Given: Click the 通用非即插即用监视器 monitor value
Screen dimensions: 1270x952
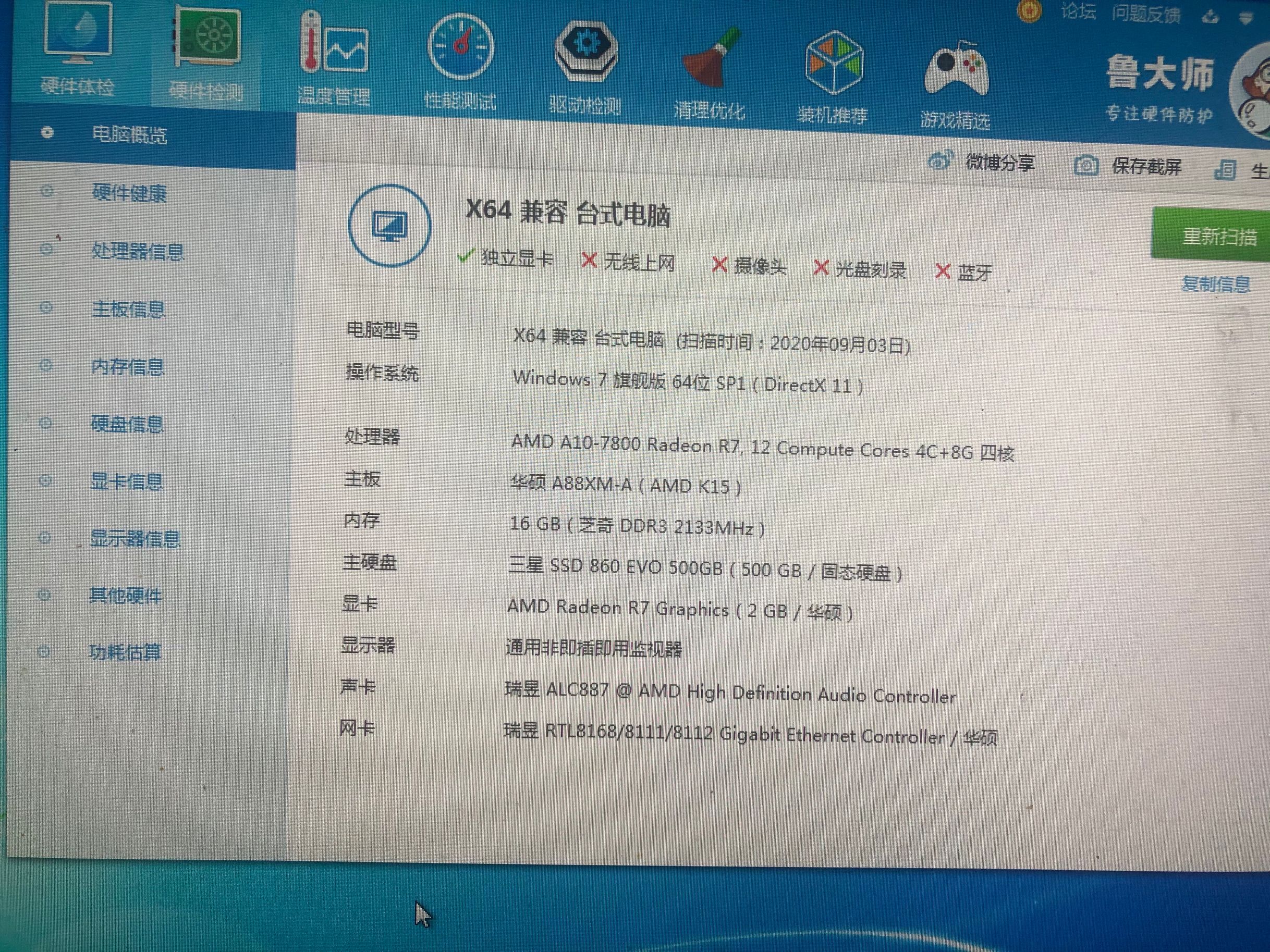Looking at the screenshot, I should [594, 648].
